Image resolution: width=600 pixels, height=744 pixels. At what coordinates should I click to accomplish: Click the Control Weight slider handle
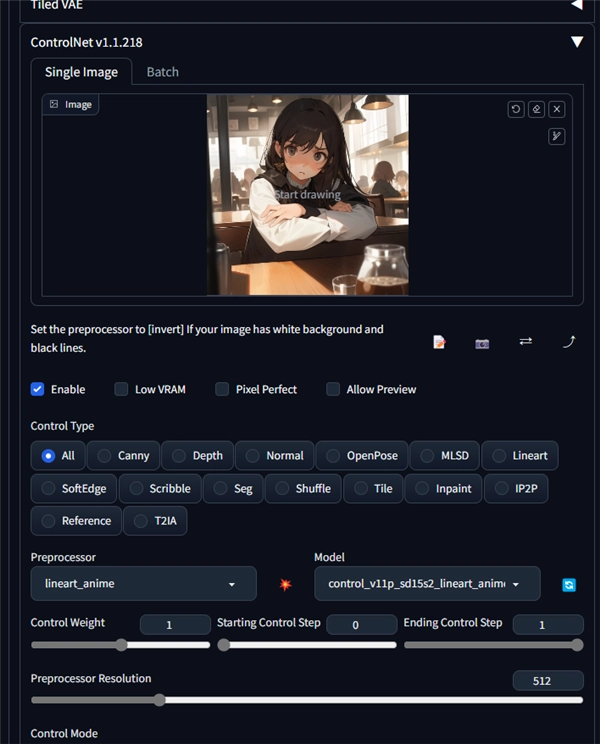(121, 645)
